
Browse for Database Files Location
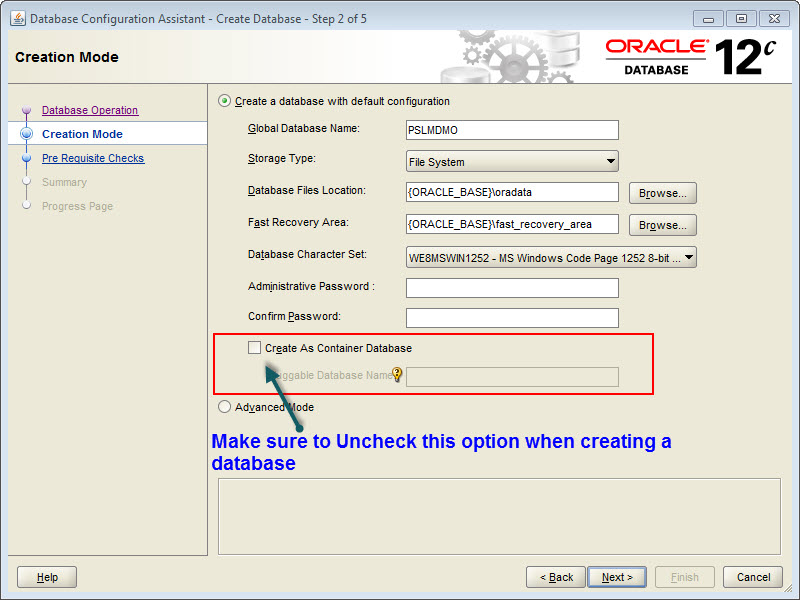coord(663,193)
